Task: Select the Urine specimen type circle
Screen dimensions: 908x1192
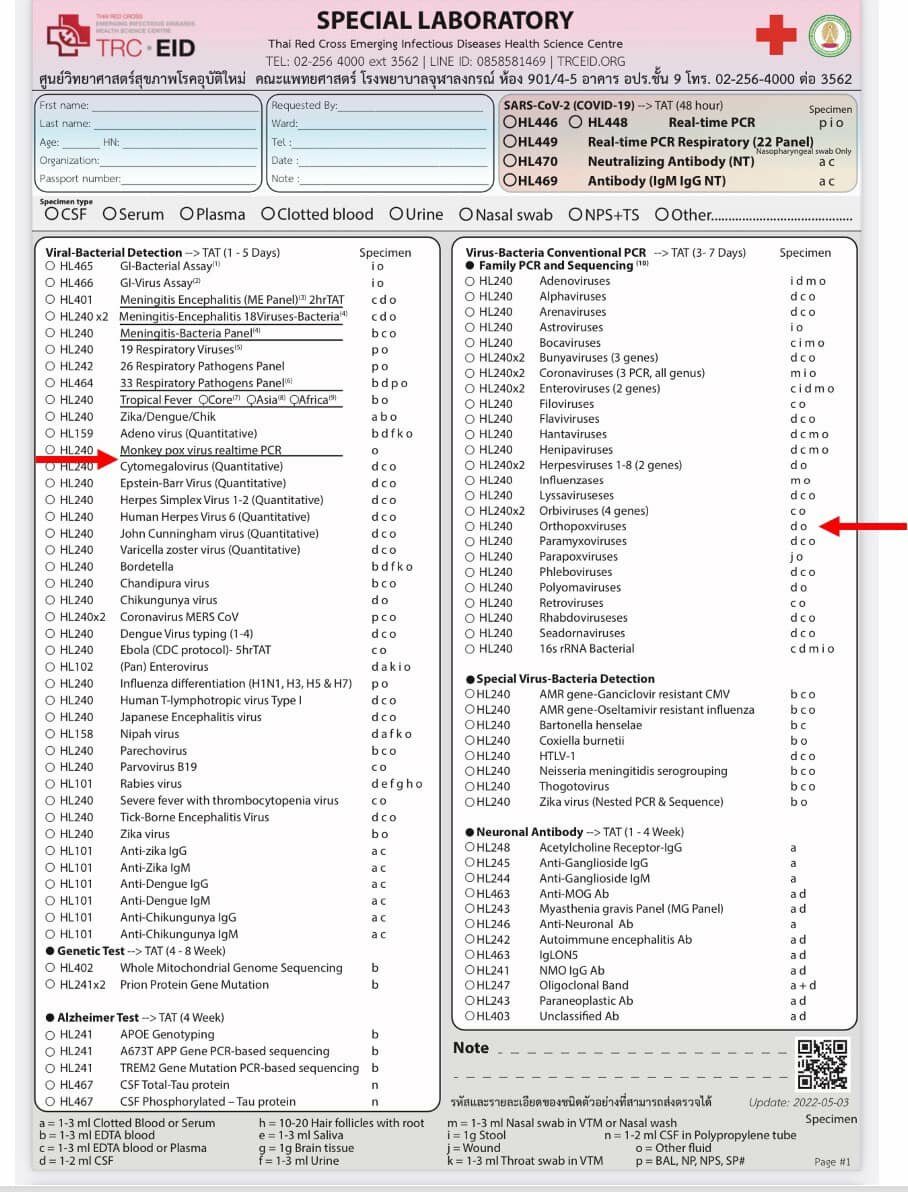Action: click(395, 214)
